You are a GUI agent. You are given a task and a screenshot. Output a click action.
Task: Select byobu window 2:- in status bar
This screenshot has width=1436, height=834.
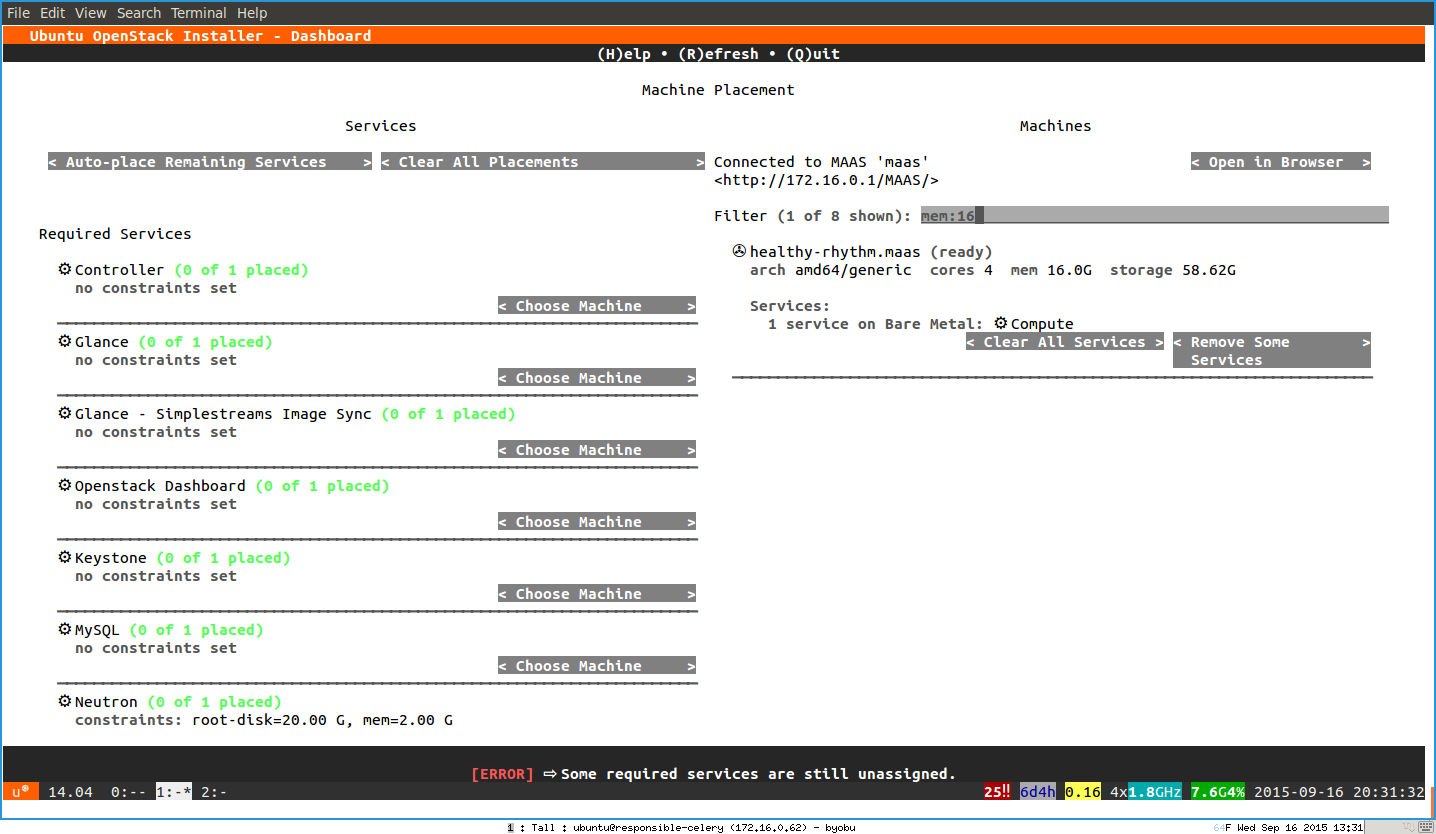pos(214,792)
